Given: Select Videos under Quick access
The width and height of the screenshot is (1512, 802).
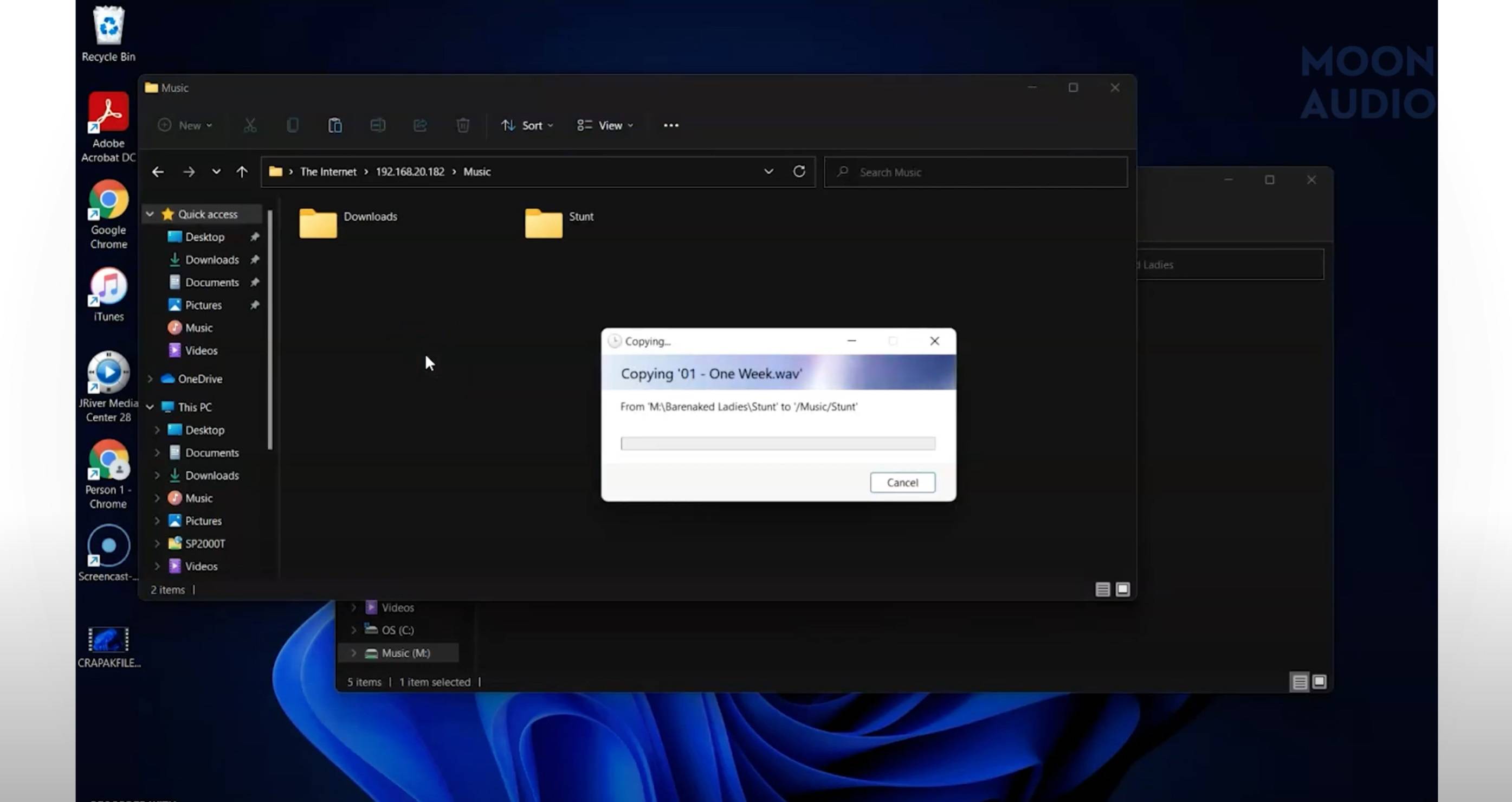Looking at the screenshot, I should pyautogui.click(x=201, y=350).
